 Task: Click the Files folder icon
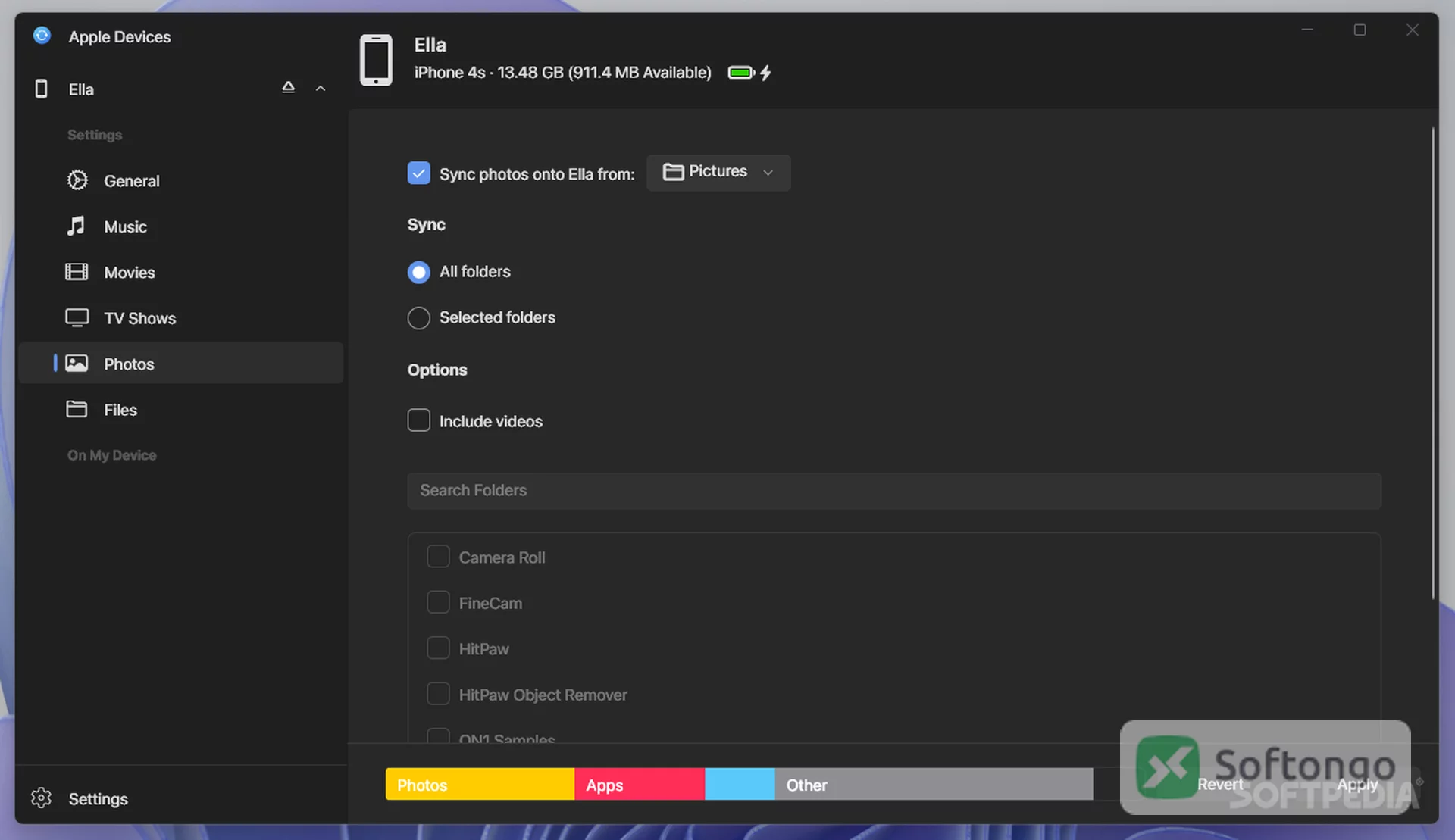(77, 409)
